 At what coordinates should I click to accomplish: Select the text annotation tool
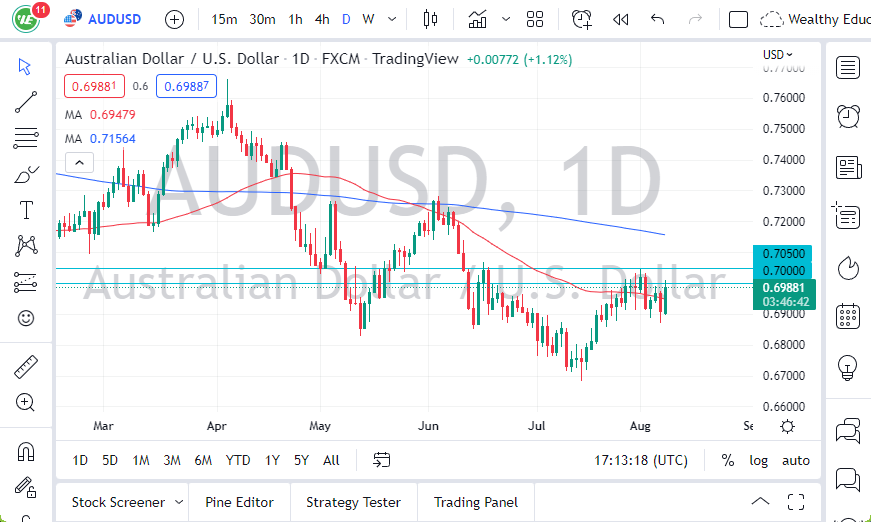(26, 210)
